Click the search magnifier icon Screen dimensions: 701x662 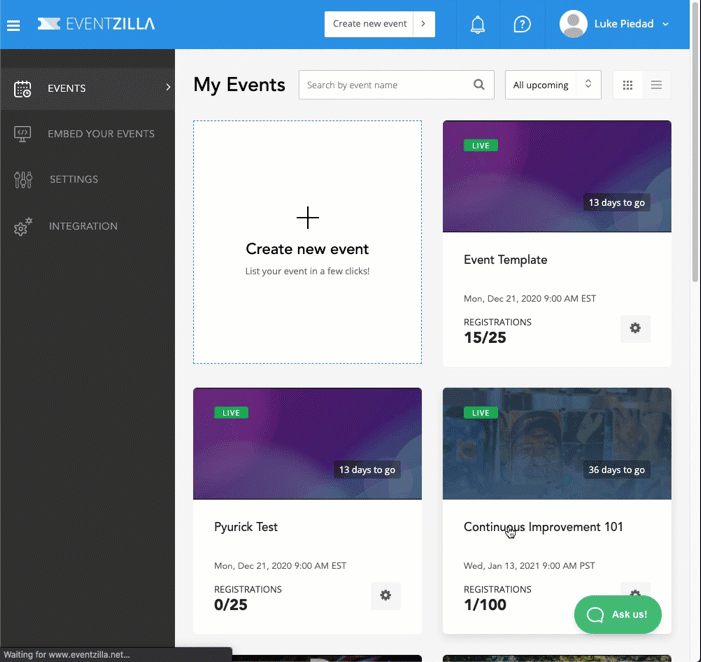coord(479,84)
